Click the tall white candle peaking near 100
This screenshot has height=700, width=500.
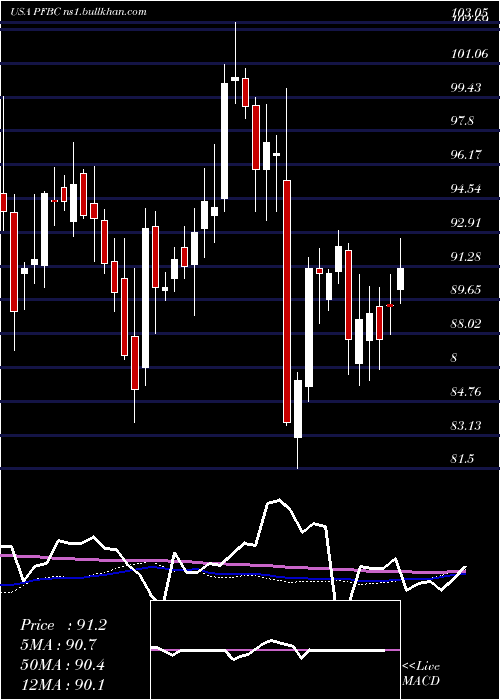225,141
